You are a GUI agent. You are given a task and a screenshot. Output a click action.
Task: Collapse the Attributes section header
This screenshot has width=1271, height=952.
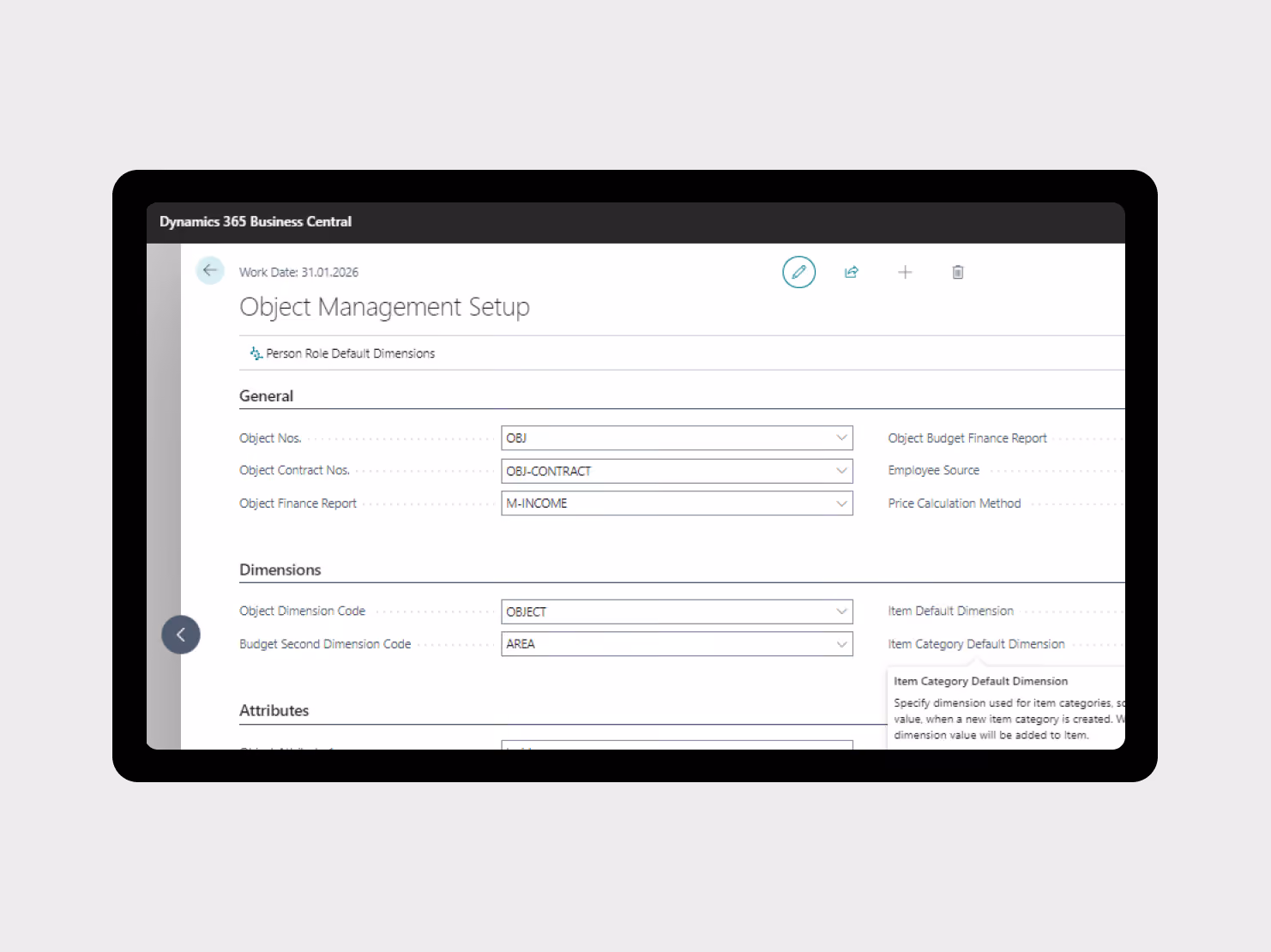274,711
